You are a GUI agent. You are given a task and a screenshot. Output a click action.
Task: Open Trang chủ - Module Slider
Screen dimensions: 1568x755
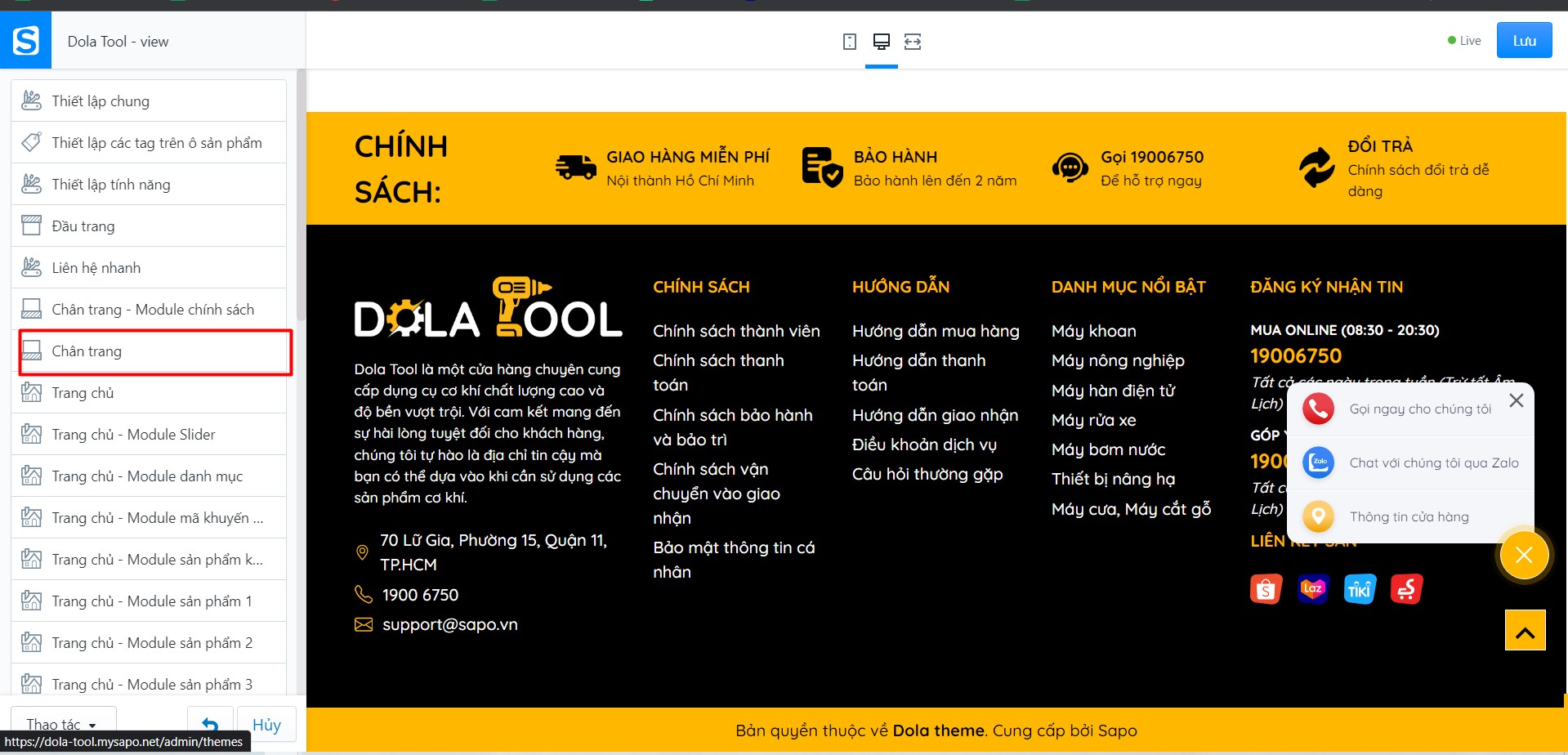click(149, 434)
